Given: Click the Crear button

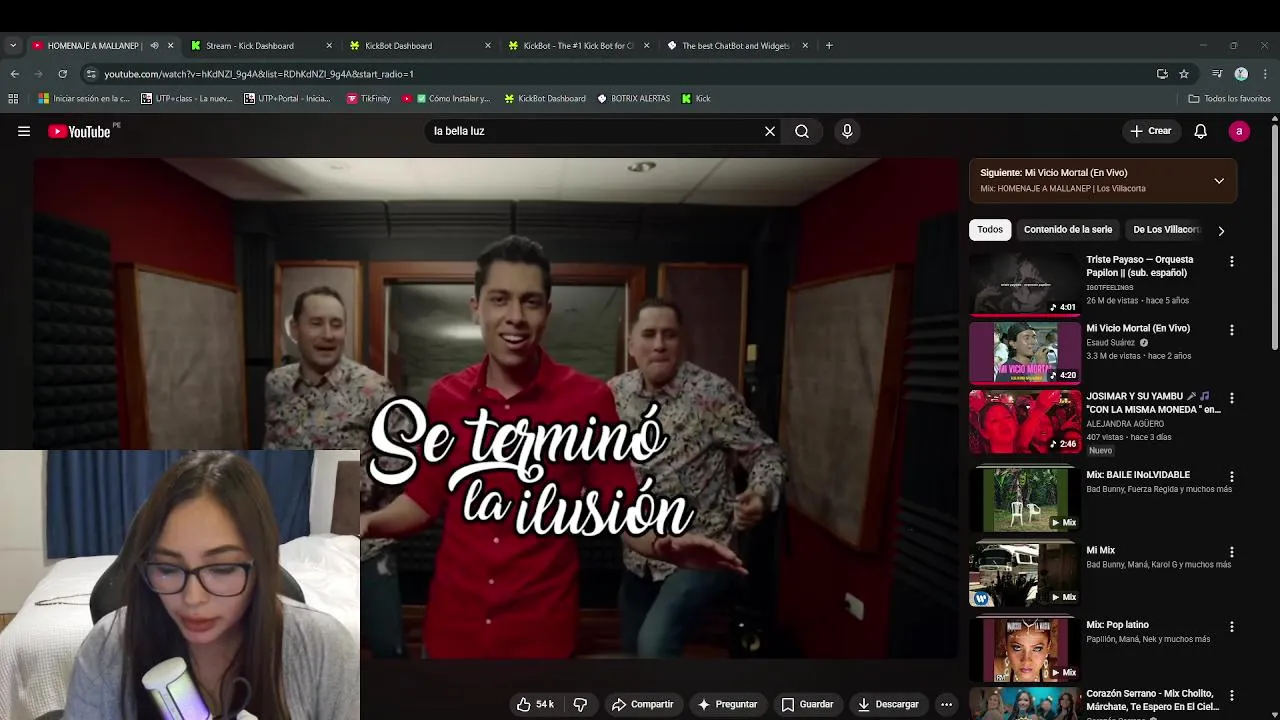Looking at the screenshot, I should point(1150,131).
